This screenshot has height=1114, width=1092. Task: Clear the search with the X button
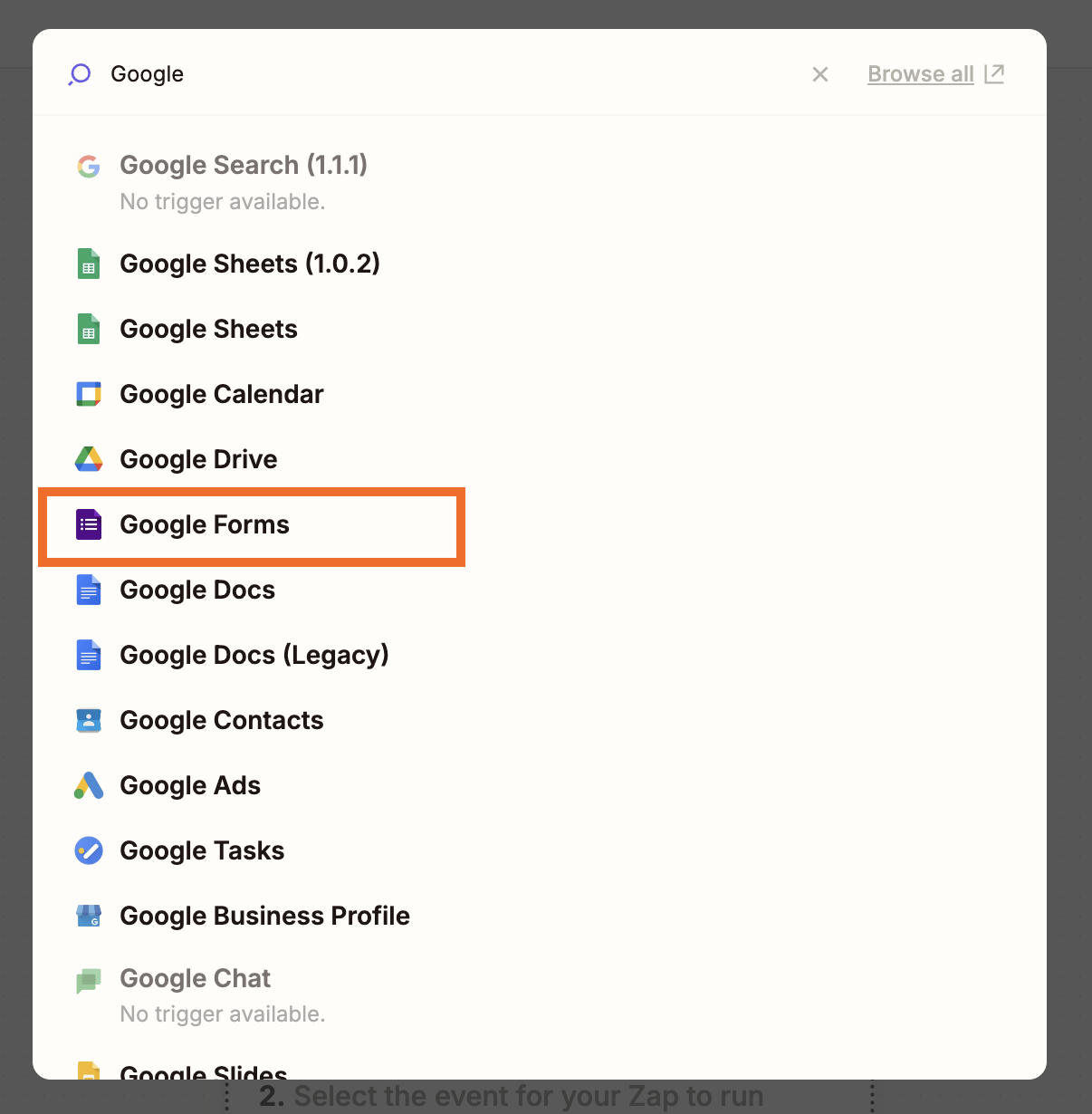tap(820, 74)
